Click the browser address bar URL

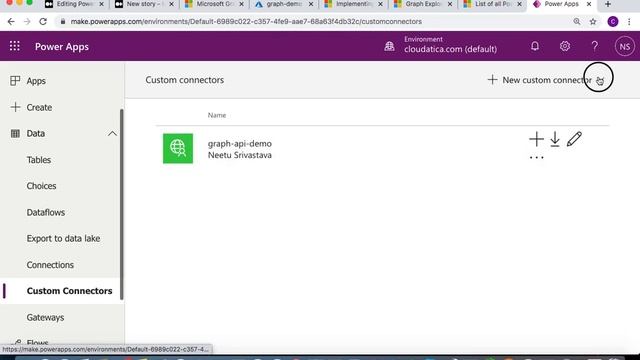point(246,22)
